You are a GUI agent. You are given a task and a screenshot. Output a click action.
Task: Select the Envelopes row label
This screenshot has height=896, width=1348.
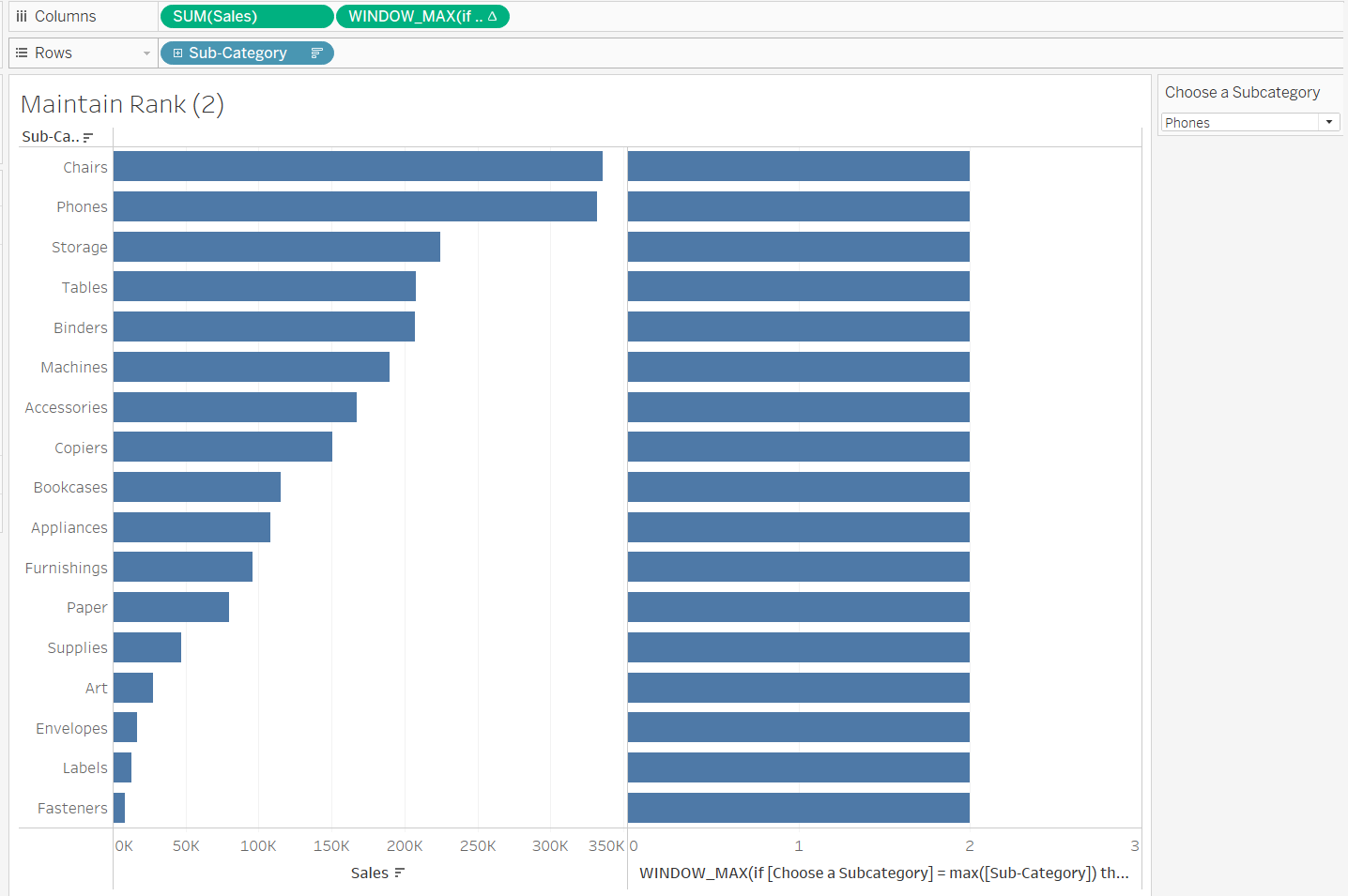tap(71, 728)
